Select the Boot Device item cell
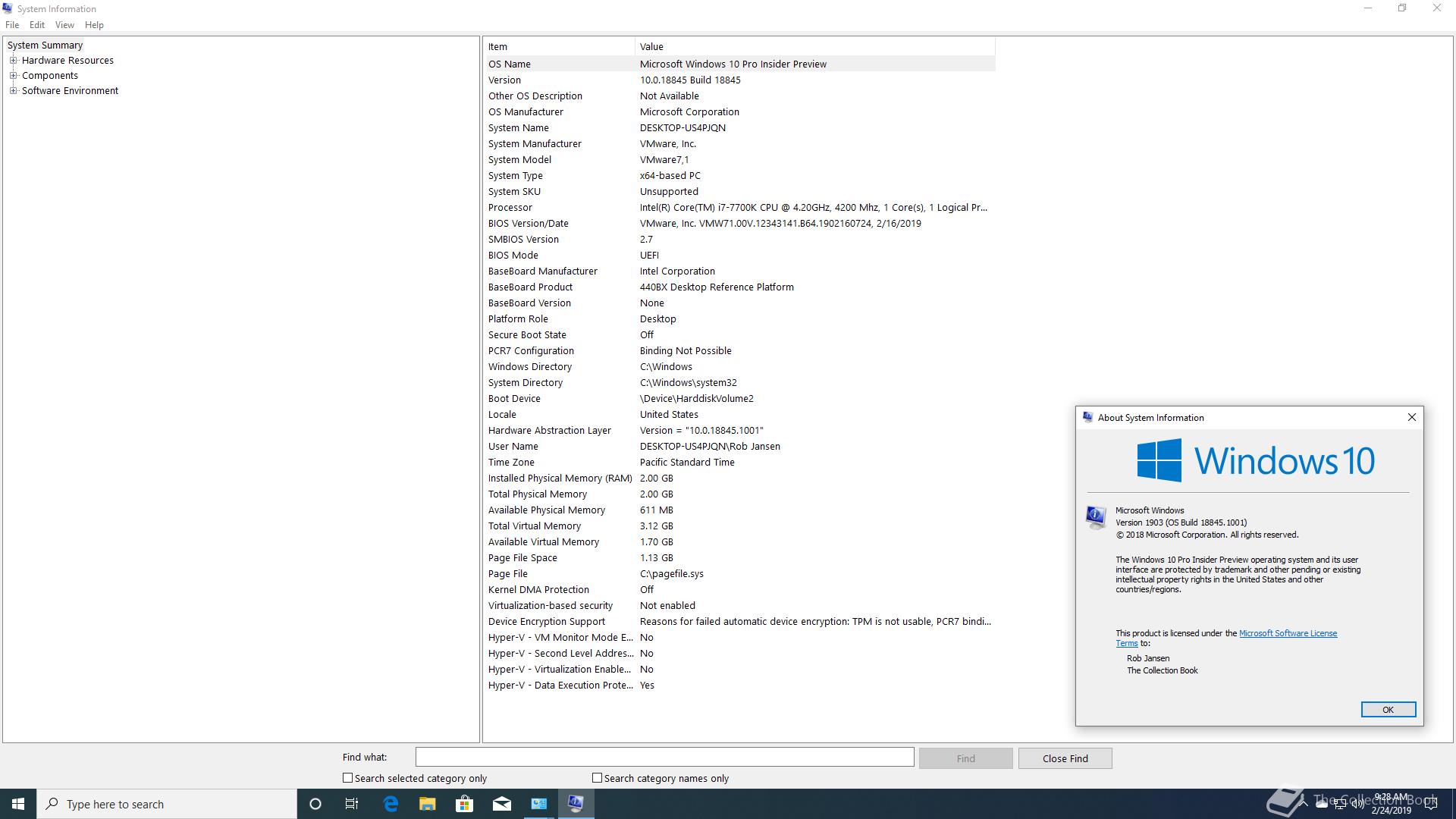The image size is (1456, 819). coord(514,399)
